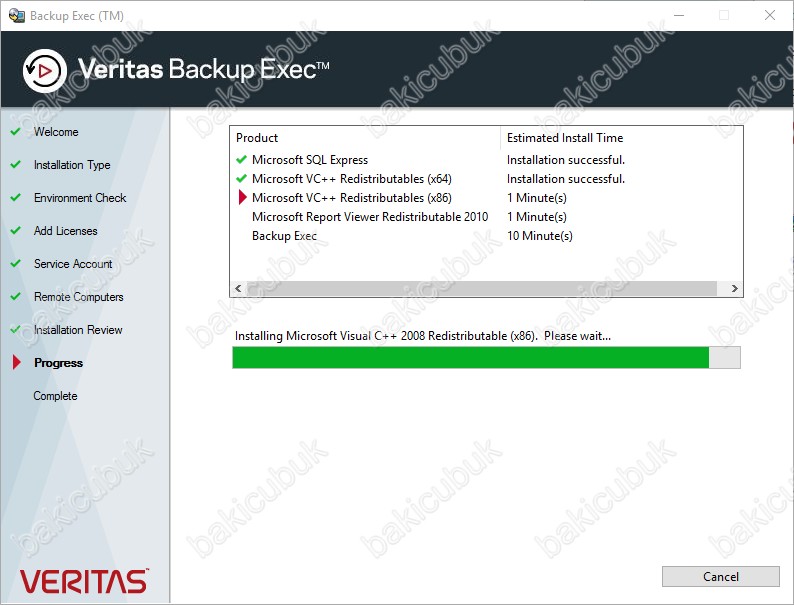This screenshot has width=794, height=605.
Task: Click the Backup Exec title bar icon
Action: [x=17, y=15]
